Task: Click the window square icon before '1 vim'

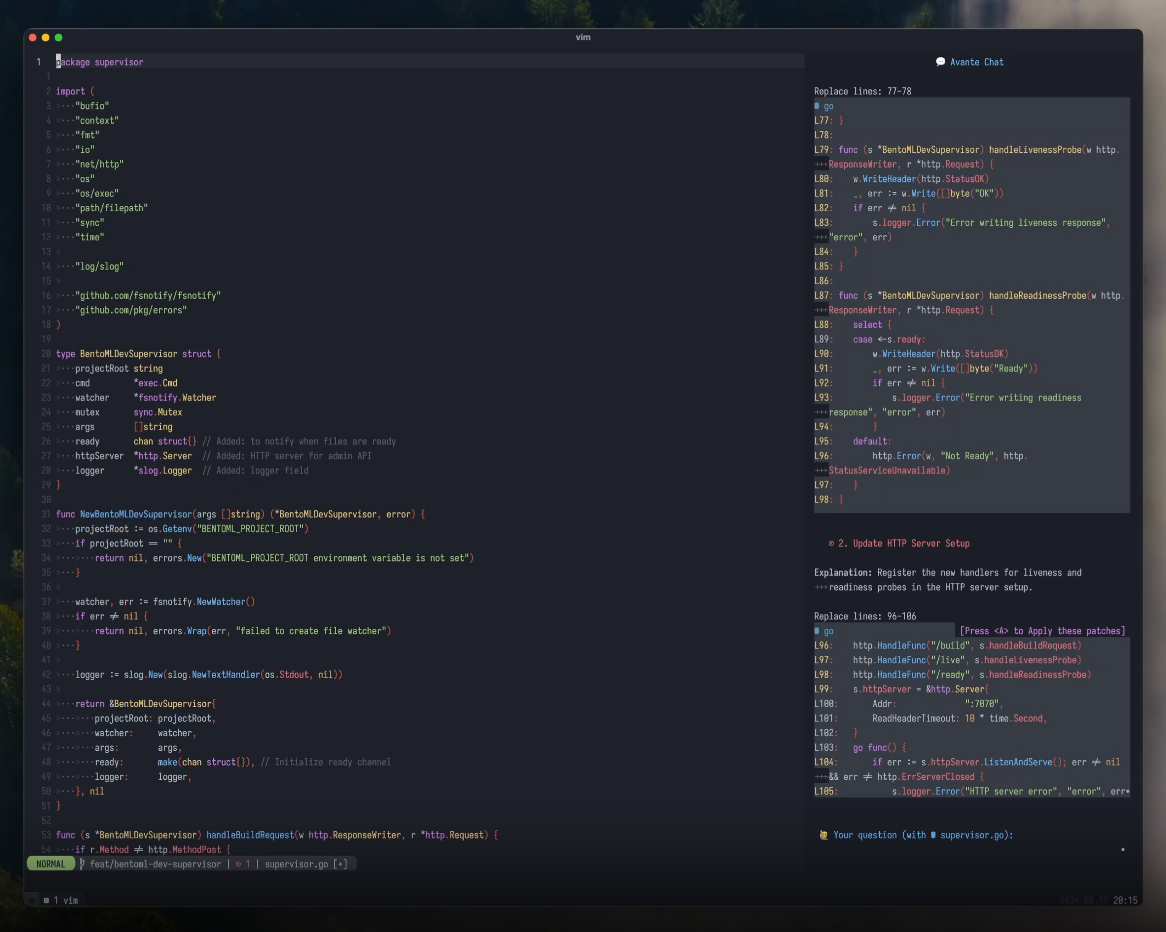Action: click(46, 900)
